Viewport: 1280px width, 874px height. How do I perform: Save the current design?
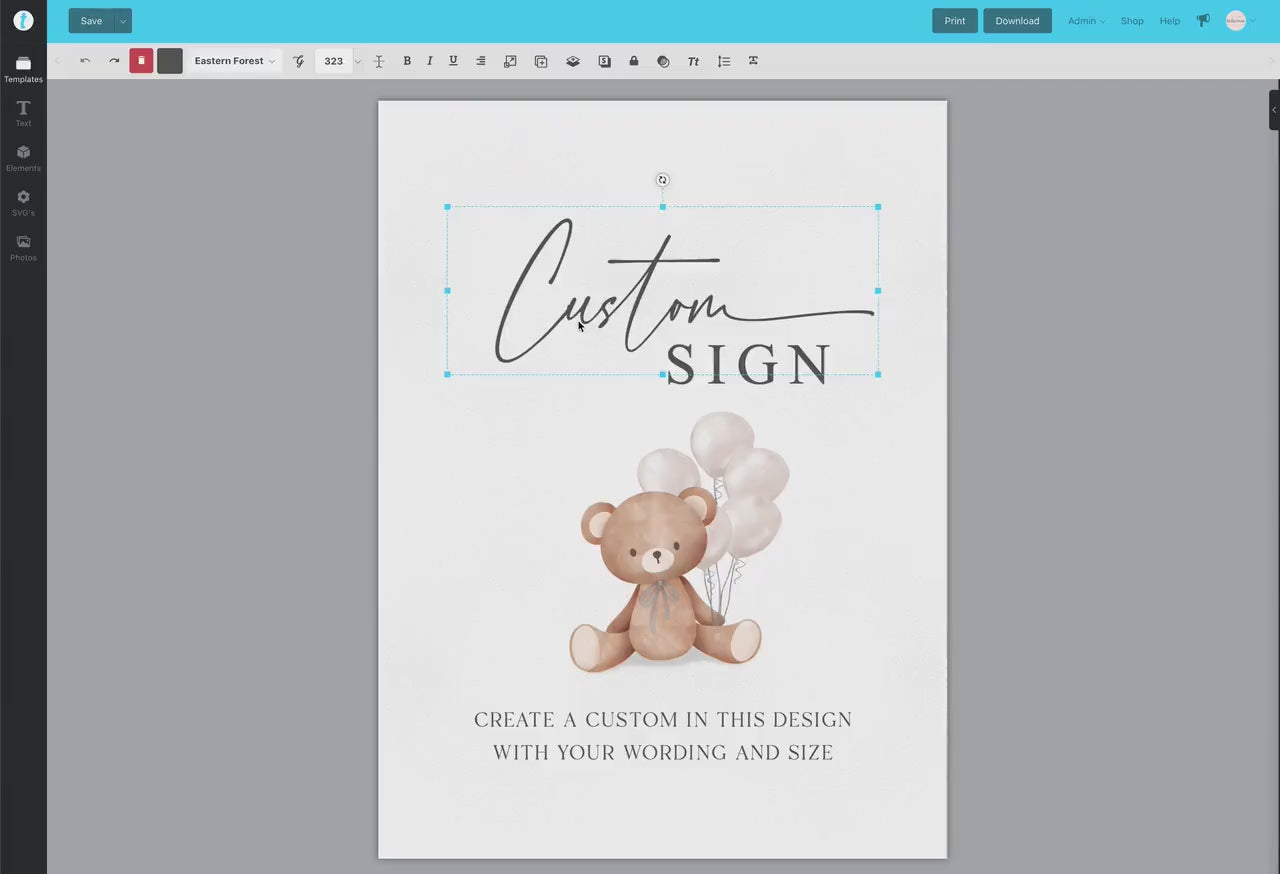(91, 21)
